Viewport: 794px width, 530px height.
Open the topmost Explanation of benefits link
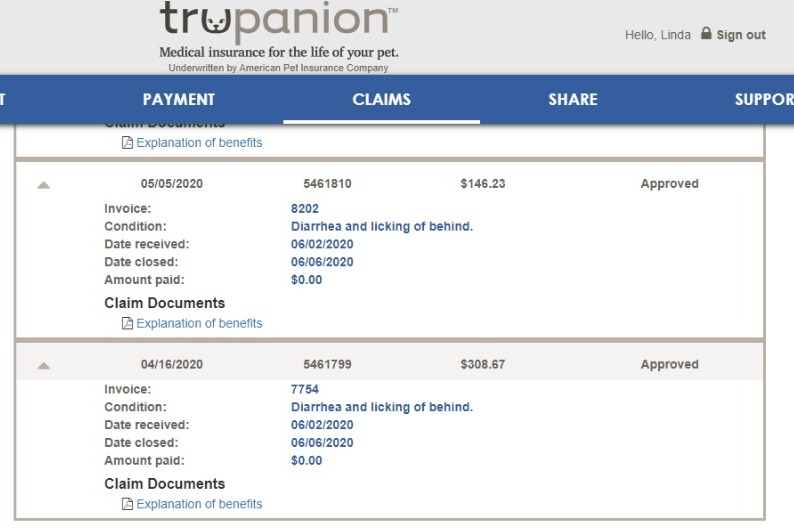[x=199, y=143]
